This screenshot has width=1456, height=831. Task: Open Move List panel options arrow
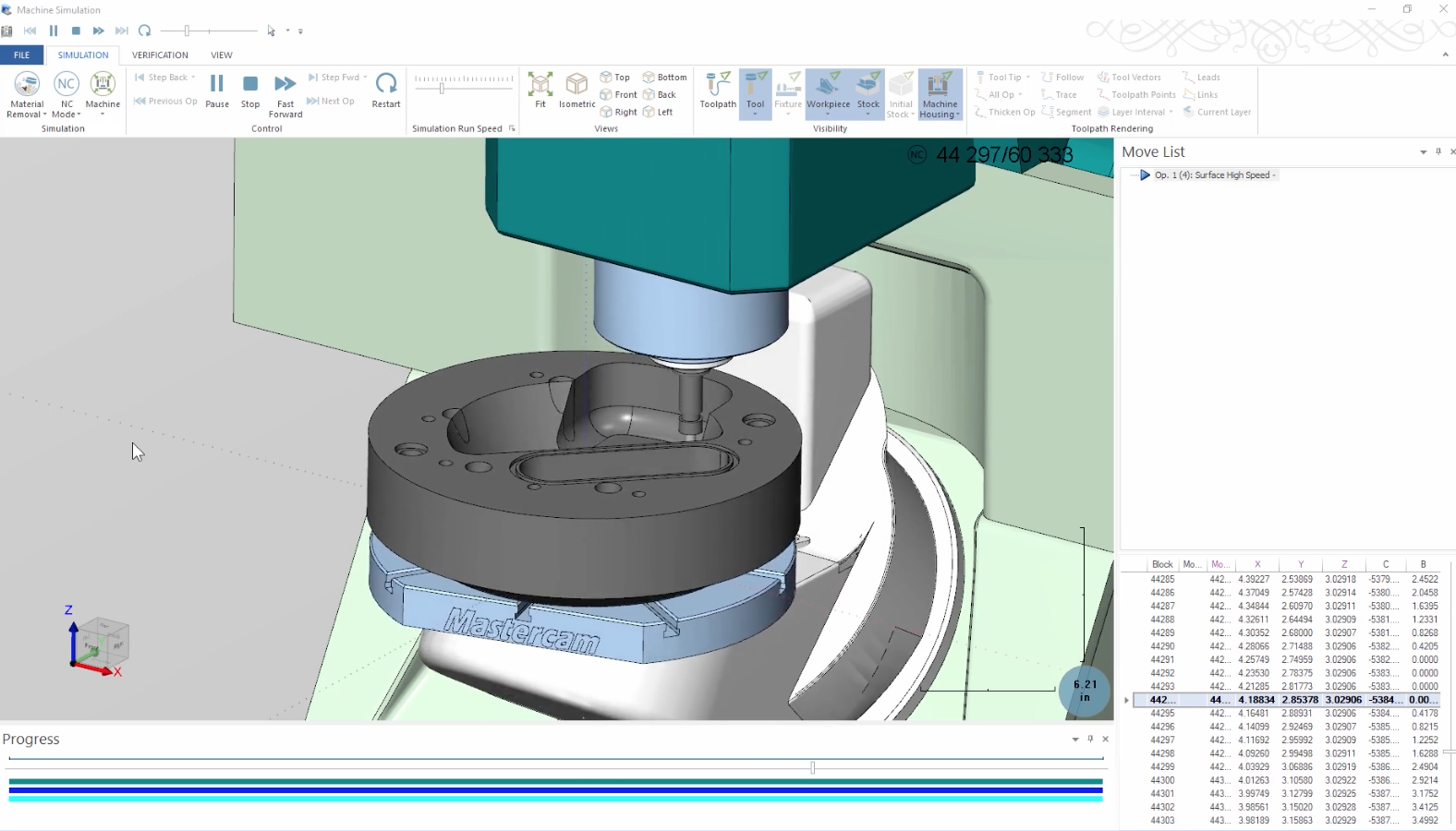1423,152
